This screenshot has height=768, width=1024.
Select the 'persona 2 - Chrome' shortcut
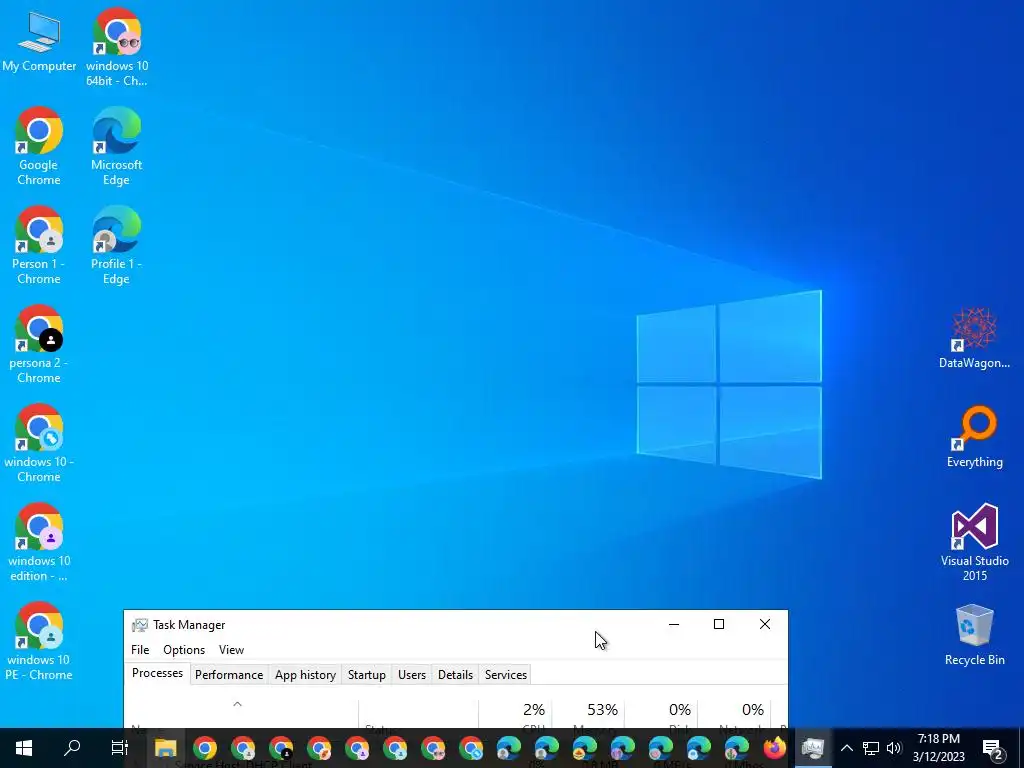pyautogui.click(x=39, y=344)
